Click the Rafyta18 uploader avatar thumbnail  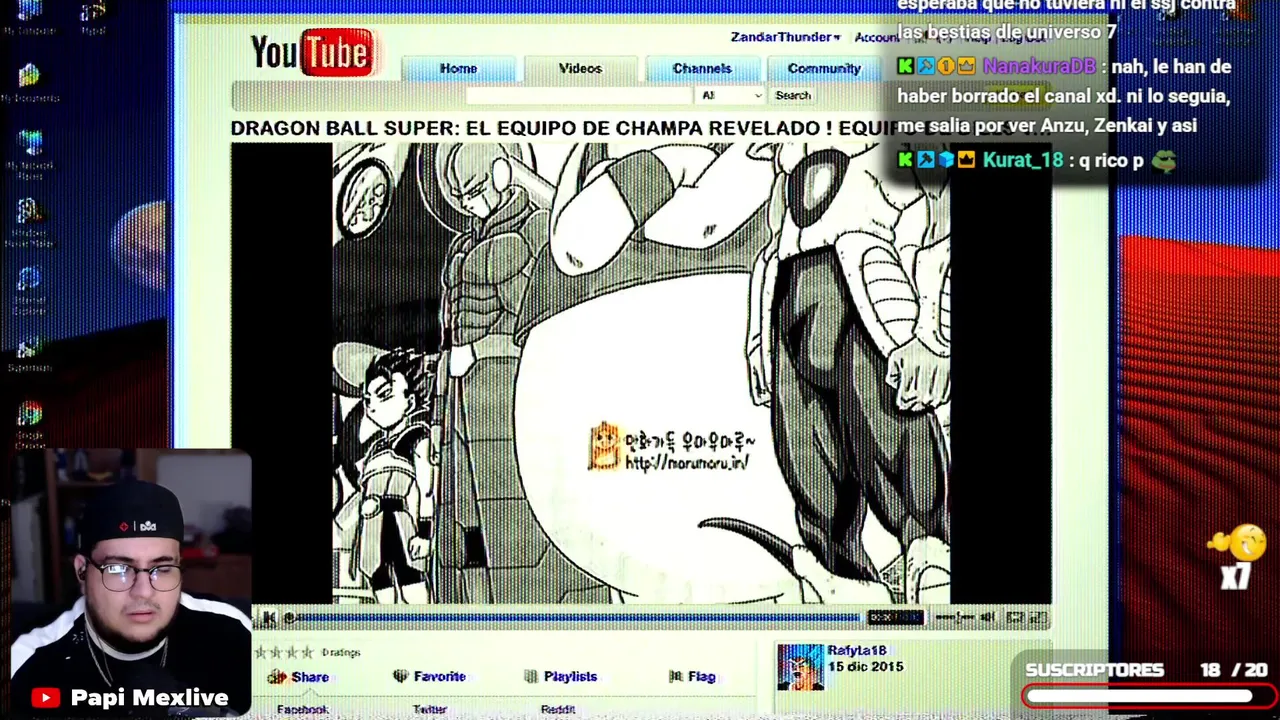800,667
